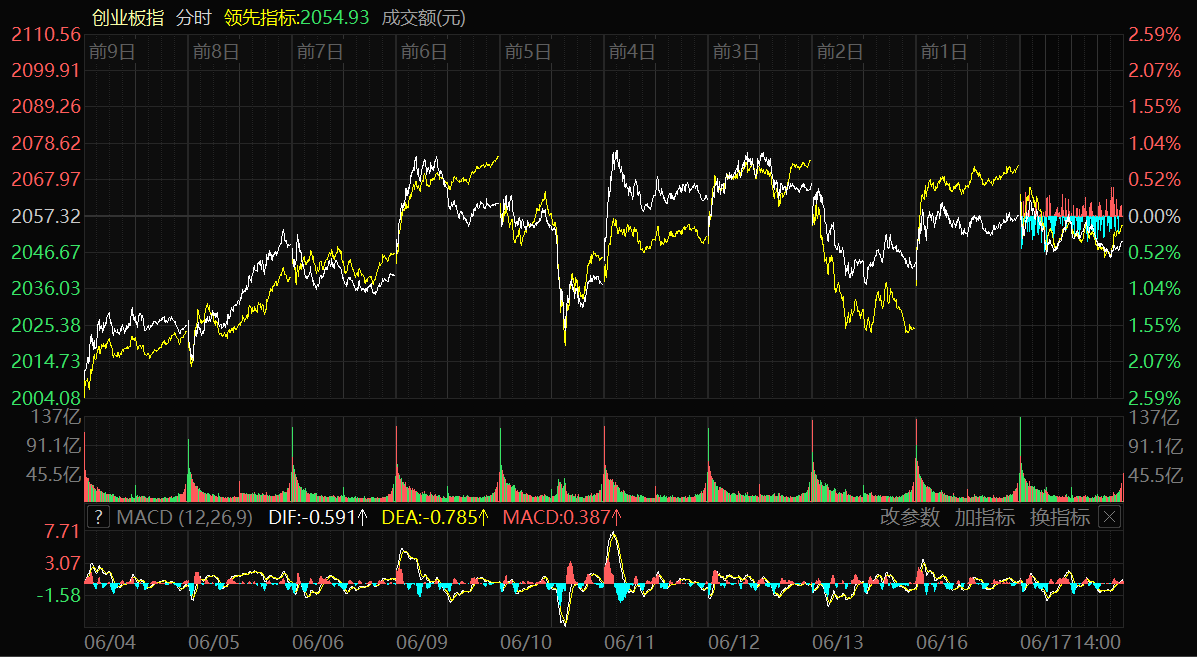The image size is (1197, 657).
Task: Click the DEA value arrow indicator
Action: [484, 517]
